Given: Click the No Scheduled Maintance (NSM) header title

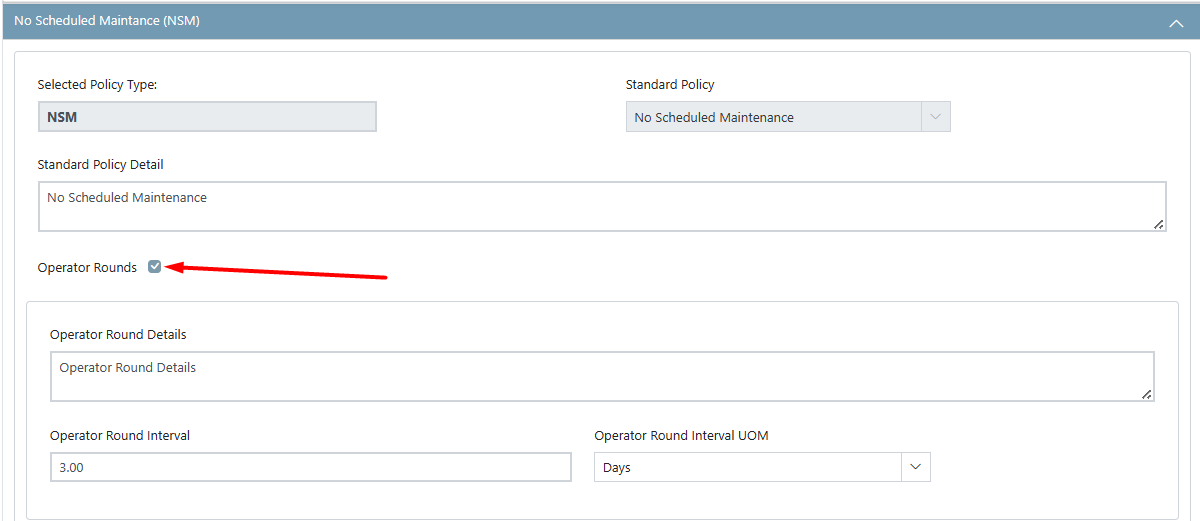Looking at the screenshot, I should point(107,20).
